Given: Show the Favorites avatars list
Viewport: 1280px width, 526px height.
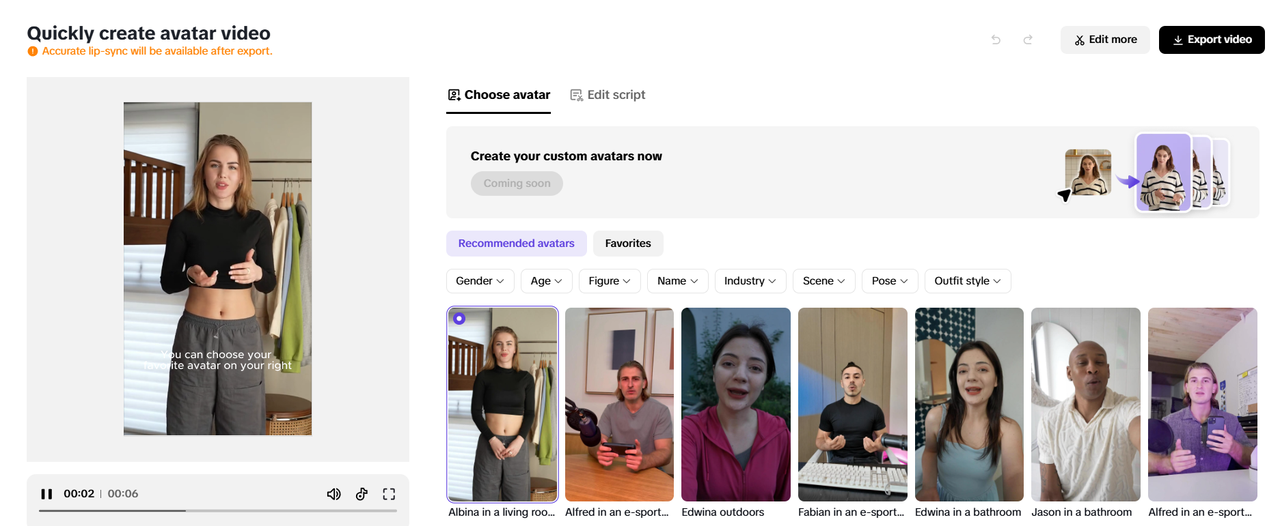Looking at the screenshot, I should (x=628, y=243).
